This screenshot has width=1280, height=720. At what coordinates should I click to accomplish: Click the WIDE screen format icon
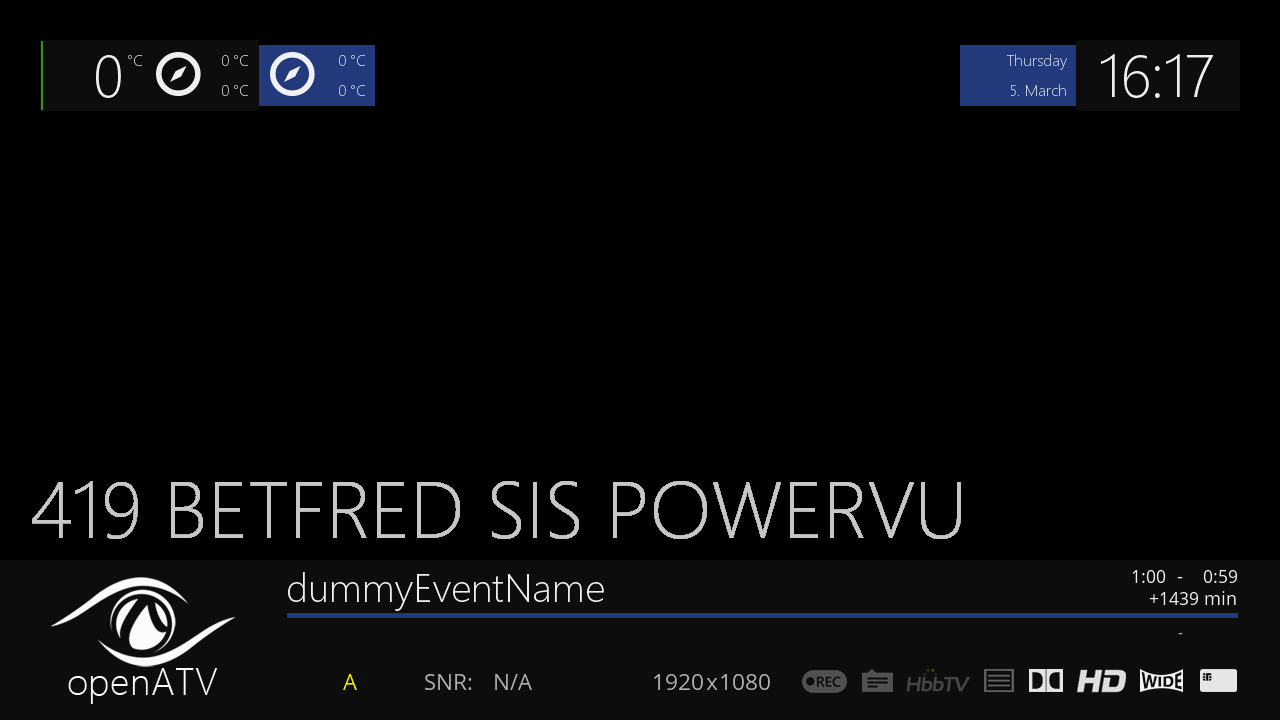(x=1161, y=681)
